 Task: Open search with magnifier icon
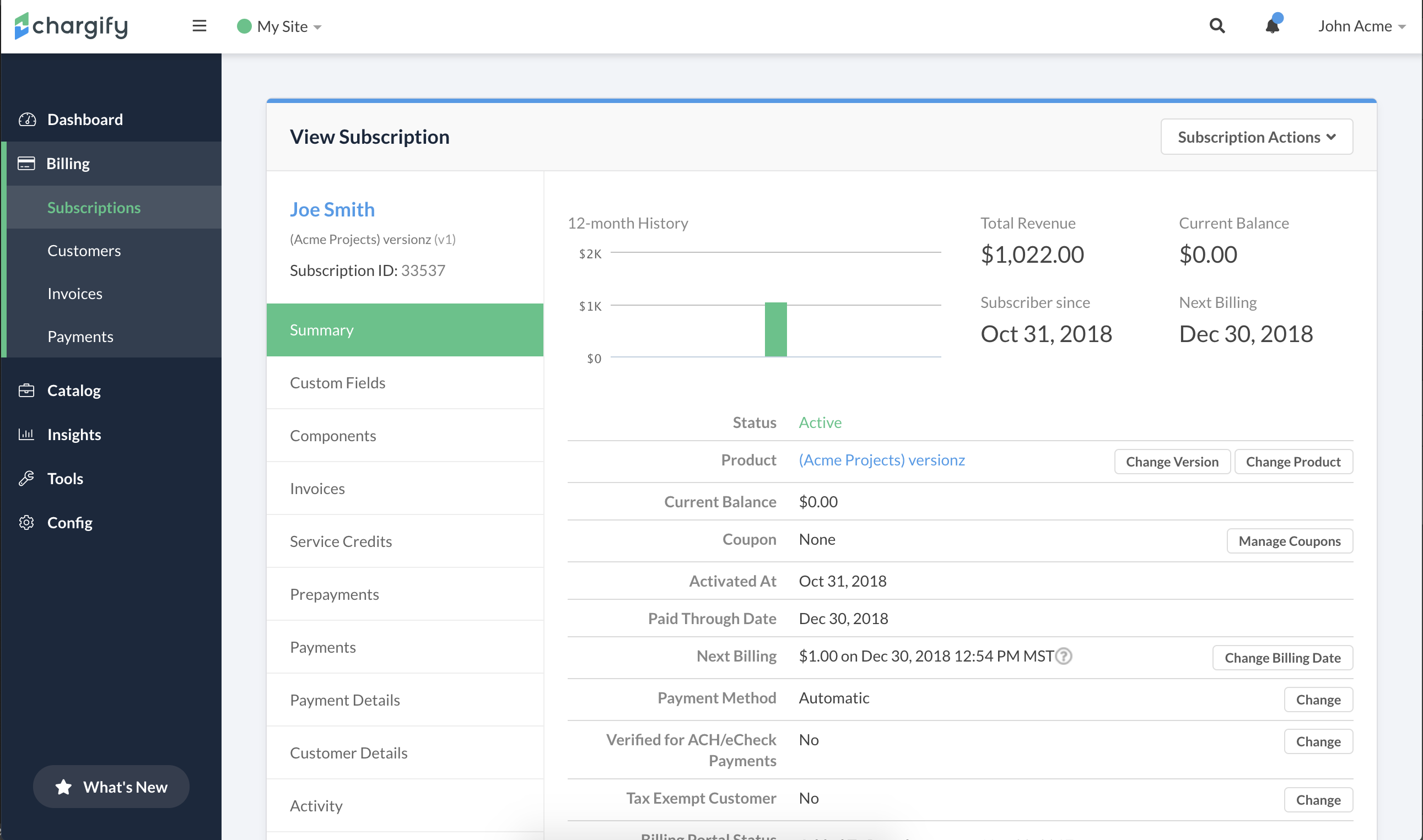tap(1217, 26)
